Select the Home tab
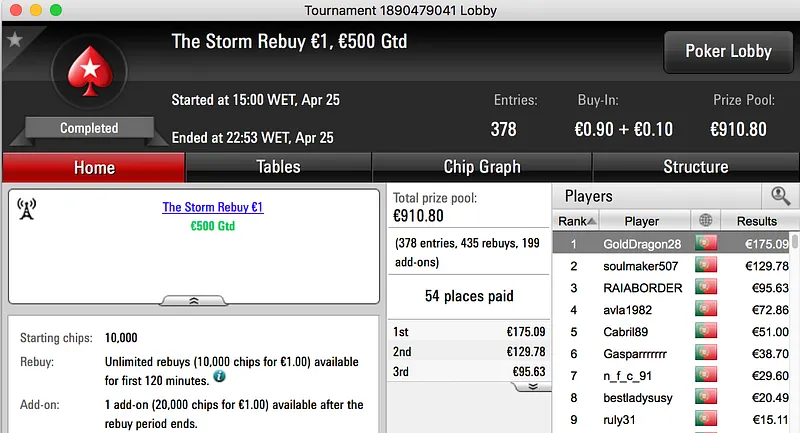 (94, 167)
